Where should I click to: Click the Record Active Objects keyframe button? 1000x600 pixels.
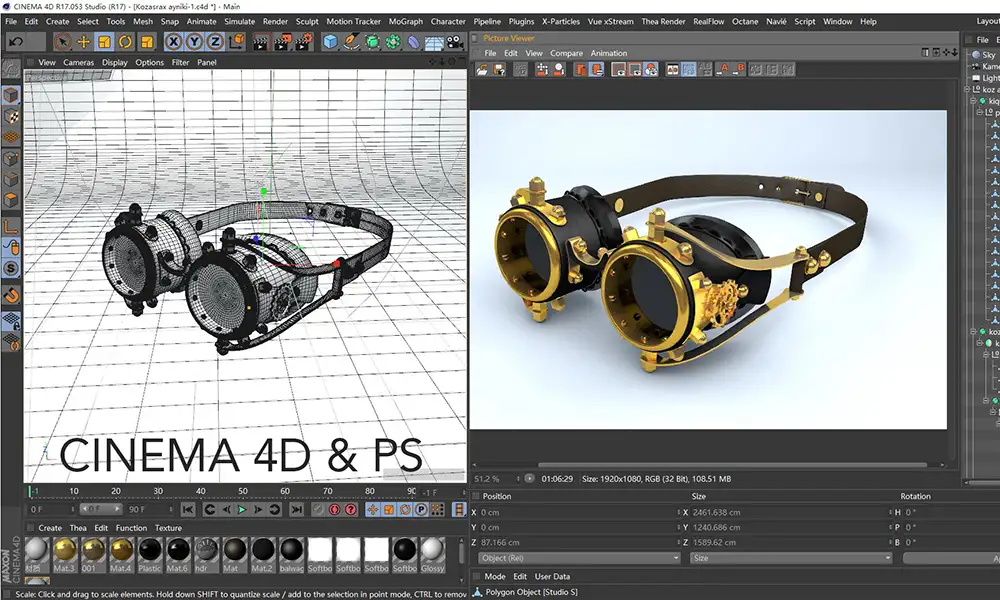318,509
